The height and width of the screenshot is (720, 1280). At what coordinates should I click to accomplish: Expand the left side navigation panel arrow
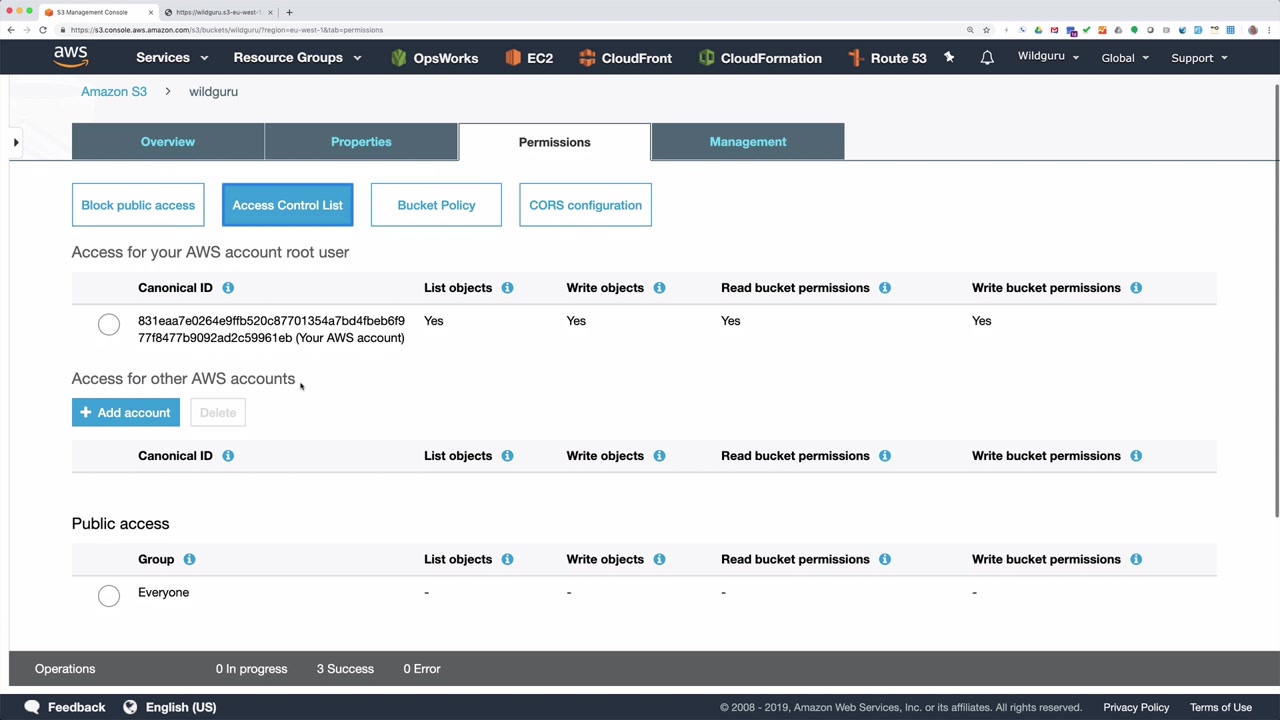pos(16,143)
